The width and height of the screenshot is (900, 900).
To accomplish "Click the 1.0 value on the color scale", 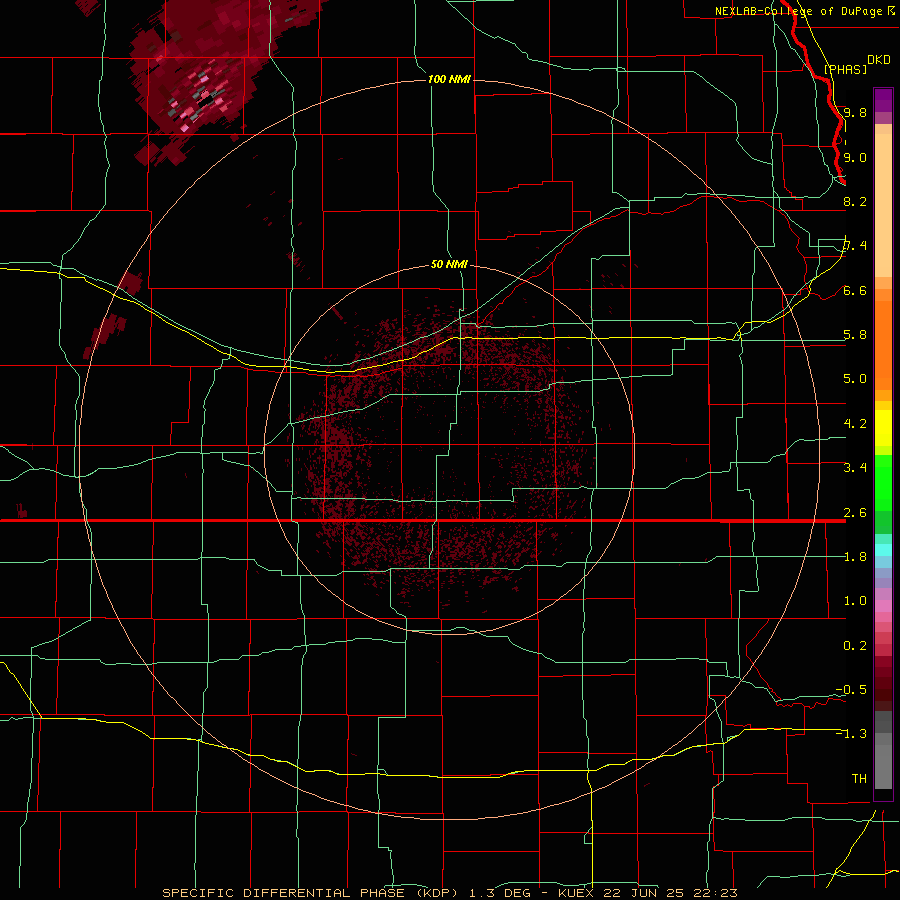I will [855, 600].
